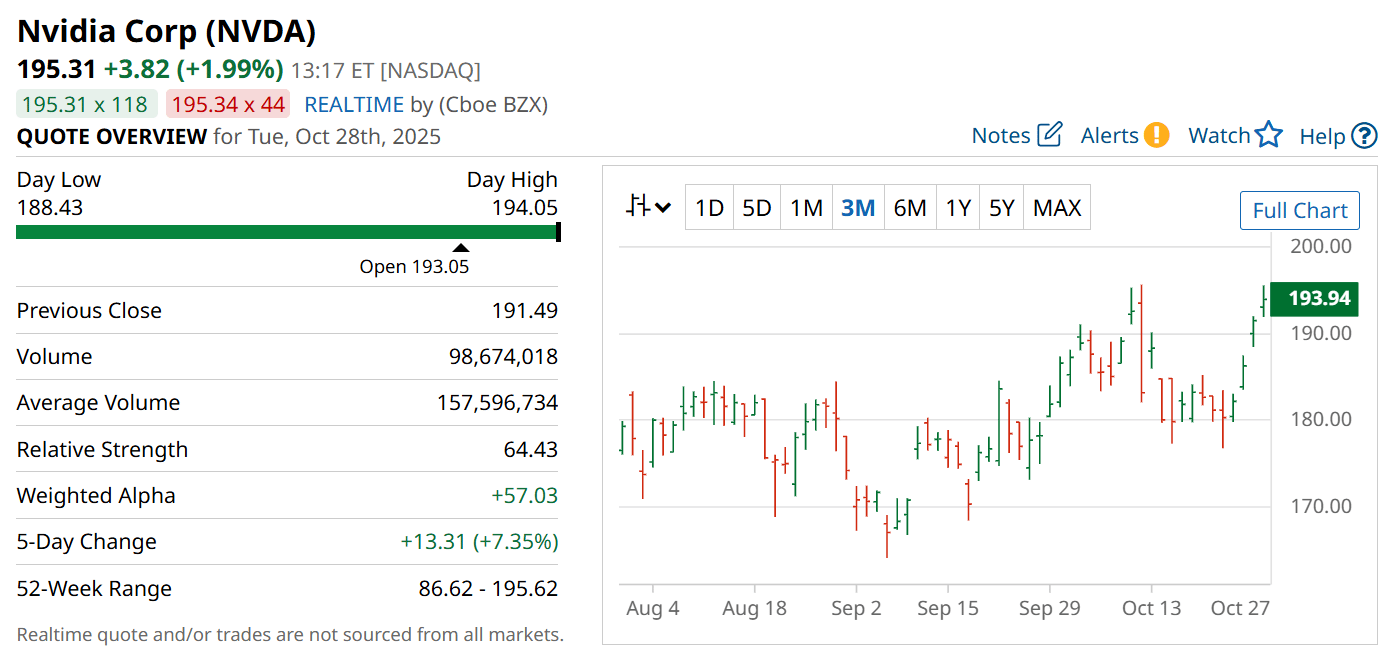Click the red ask price 195.34 x 44

(228, 104)
